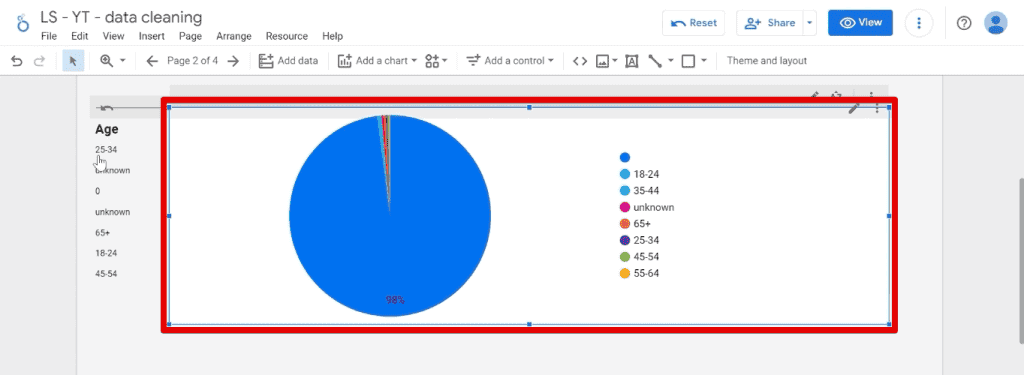The image size is (1024, 375).
Task: Click the Age table column header
Action: coord(107,129)
